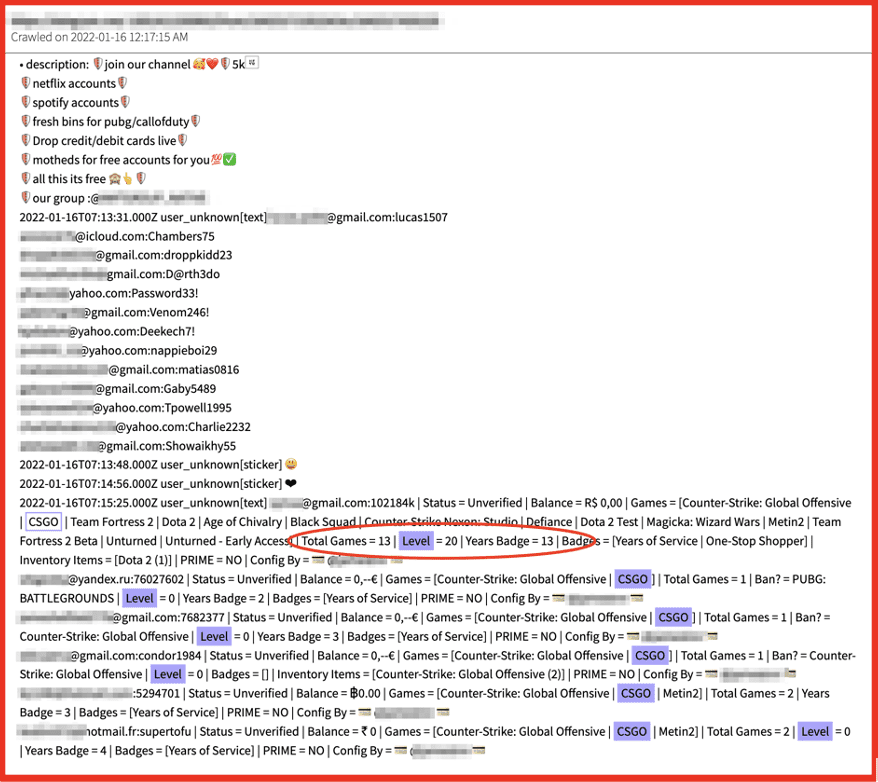Click the 'otmail.fr:supertofu' text
Image resolution: width=878 pixels, height=782 pixels.
tap(139, 732)
